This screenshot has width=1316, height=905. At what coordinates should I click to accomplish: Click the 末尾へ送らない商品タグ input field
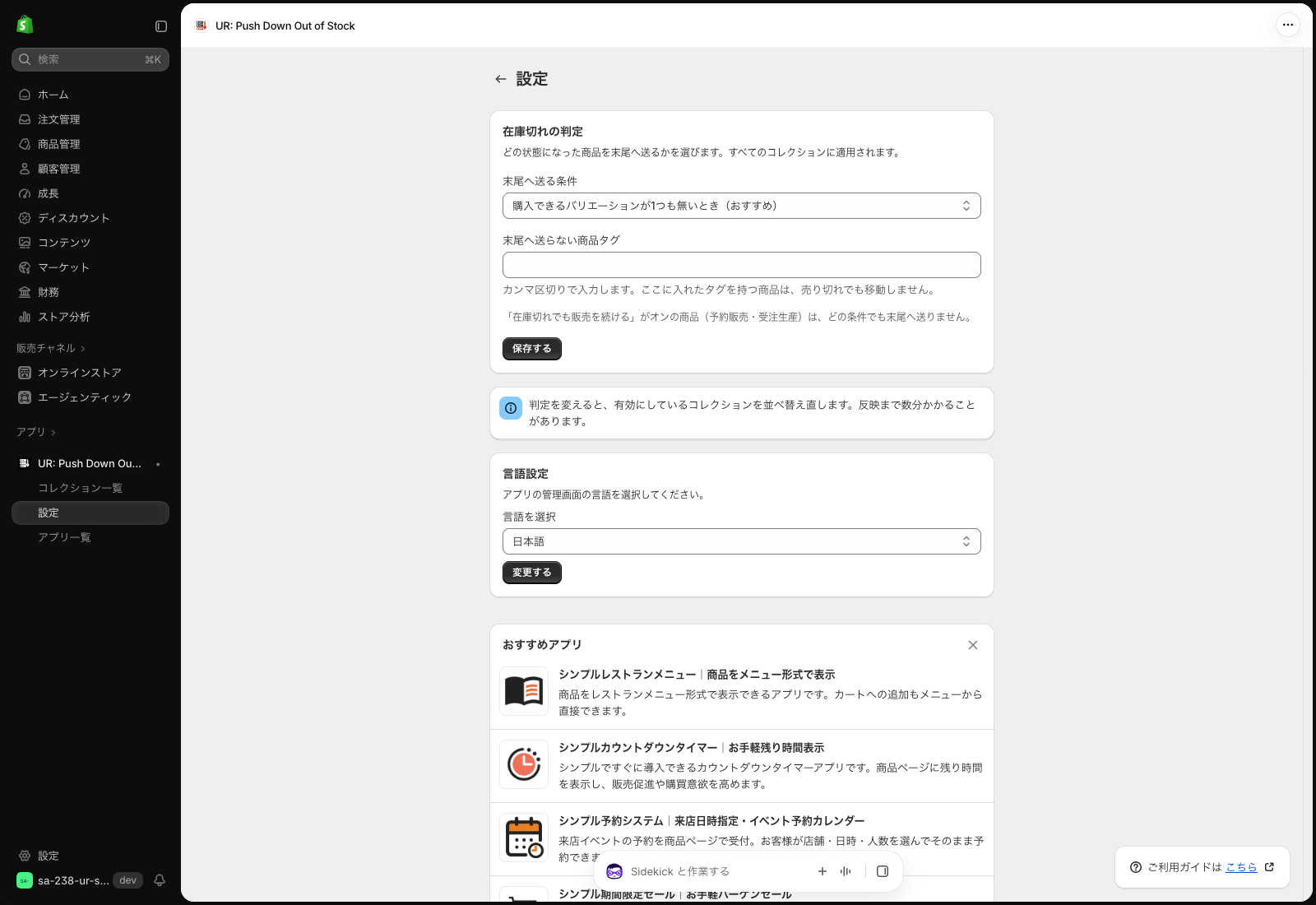[742, 265]
